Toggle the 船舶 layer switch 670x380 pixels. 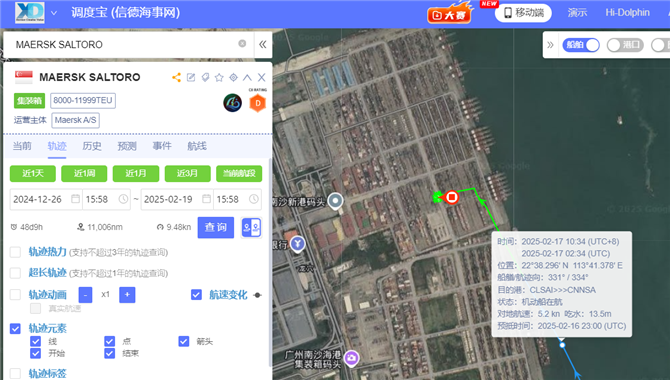581,45
